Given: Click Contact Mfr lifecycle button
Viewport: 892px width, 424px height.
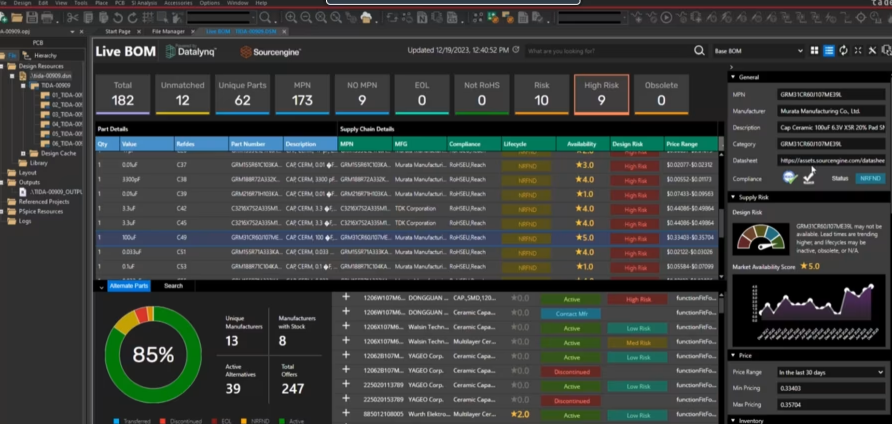Looking at the screenshot, I should (571, 314).
